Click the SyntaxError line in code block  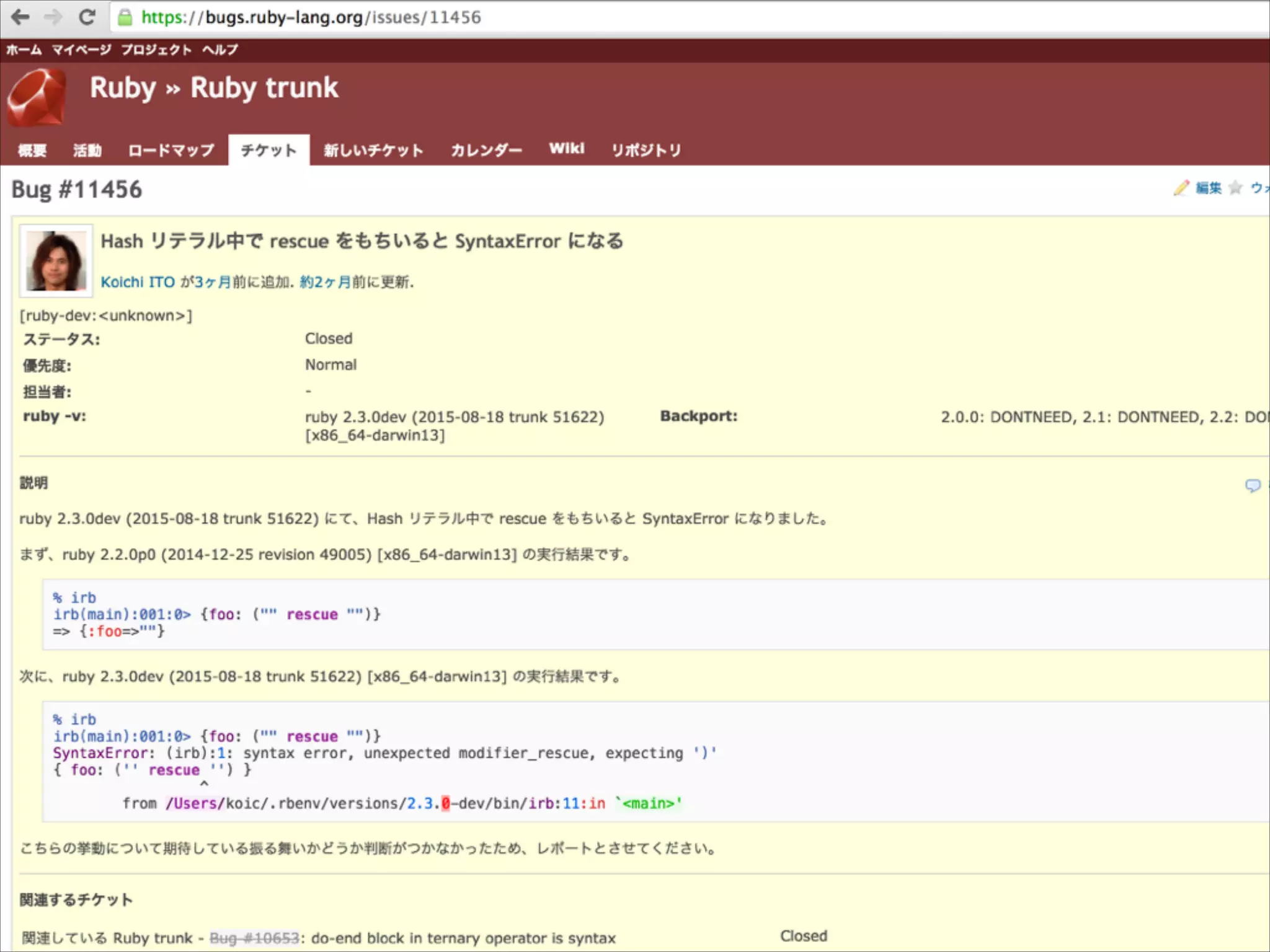coord(384,753)
